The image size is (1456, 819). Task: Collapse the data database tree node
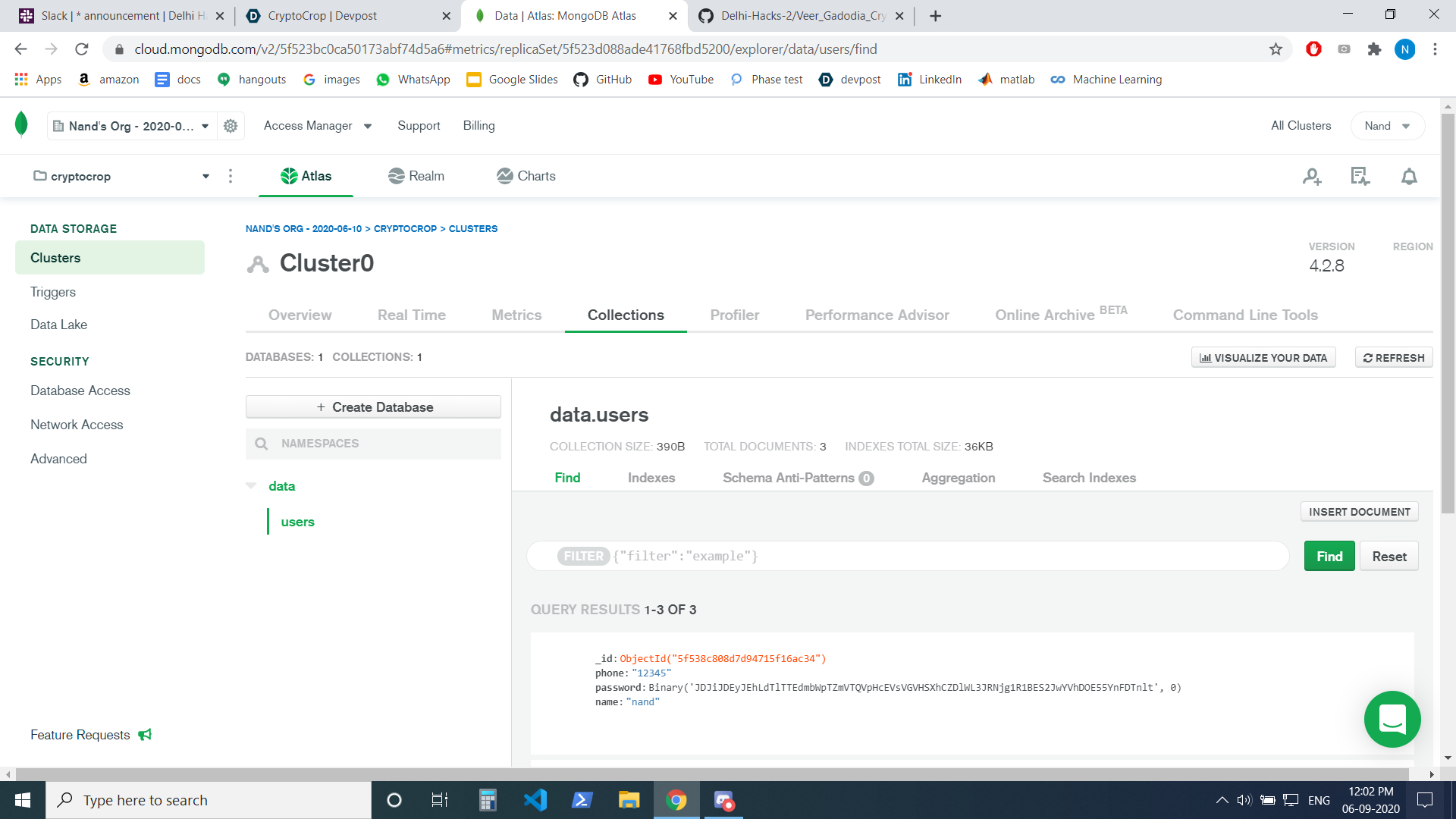pyautogui.click(x=252, y=485)
